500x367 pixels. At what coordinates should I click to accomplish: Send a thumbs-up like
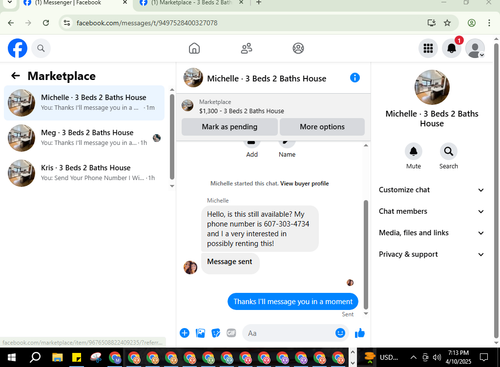coord(360,333)
